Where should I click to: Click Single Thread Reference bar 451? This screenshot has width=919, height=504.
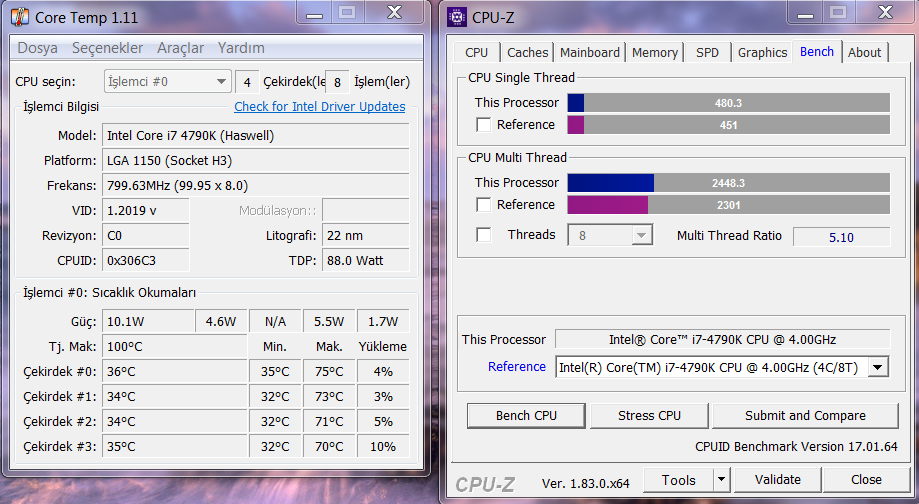tap(729, 125)
